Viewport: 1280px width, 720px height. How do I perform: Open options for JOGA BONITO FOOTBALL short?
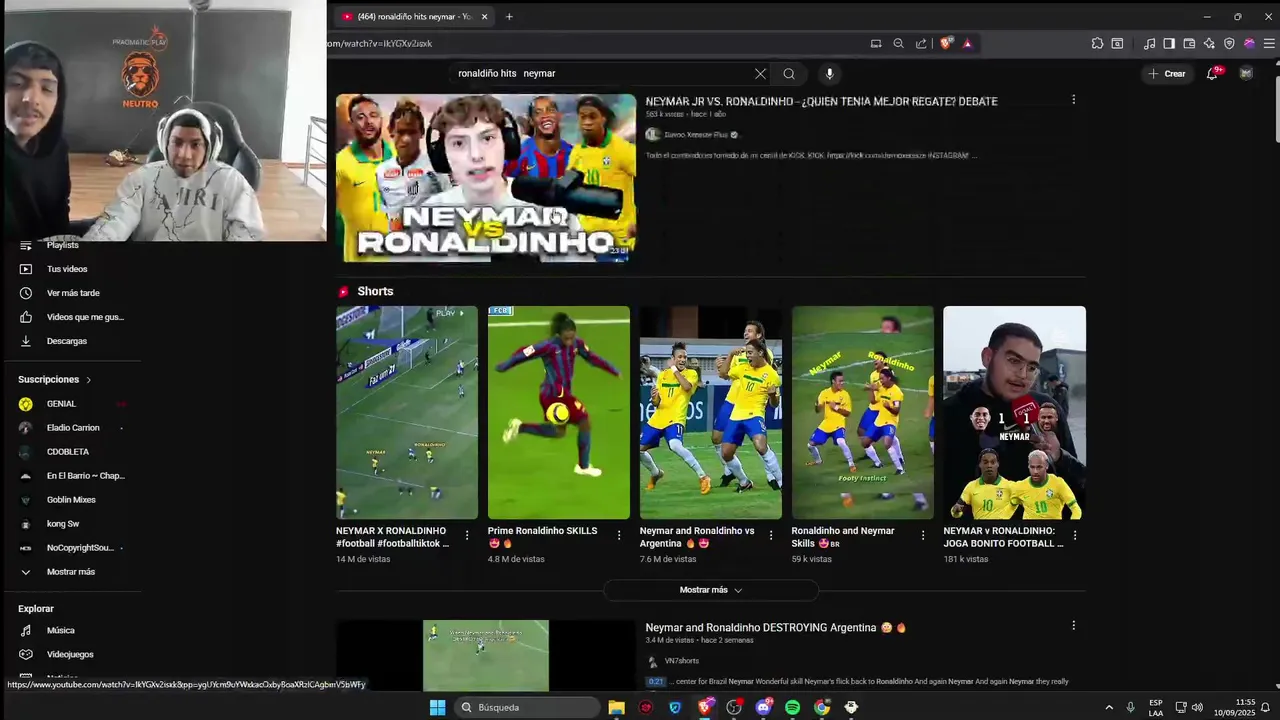click(x=1075, y=536)
